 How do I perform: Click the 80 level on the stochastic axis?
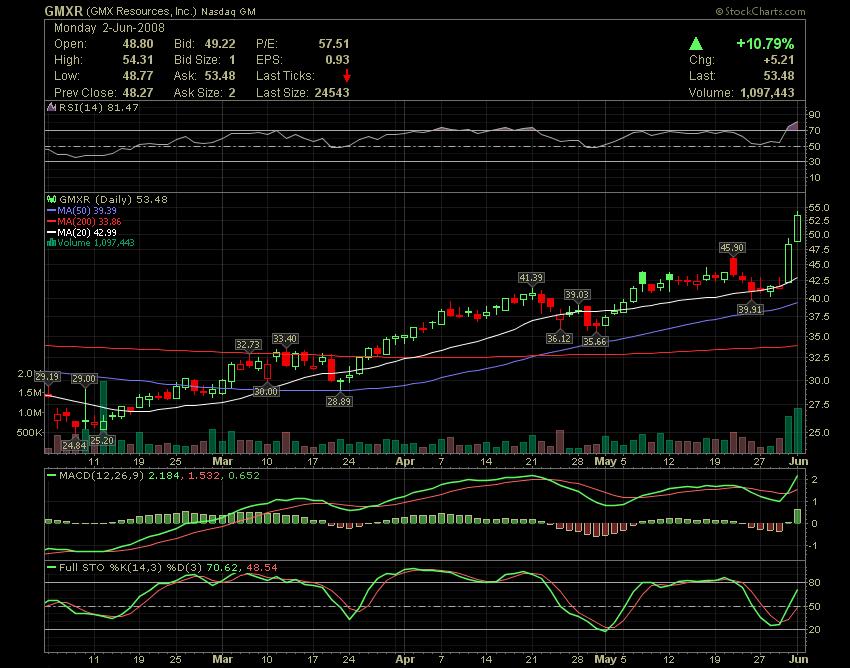pyautogui.click(x=815, y=583)
